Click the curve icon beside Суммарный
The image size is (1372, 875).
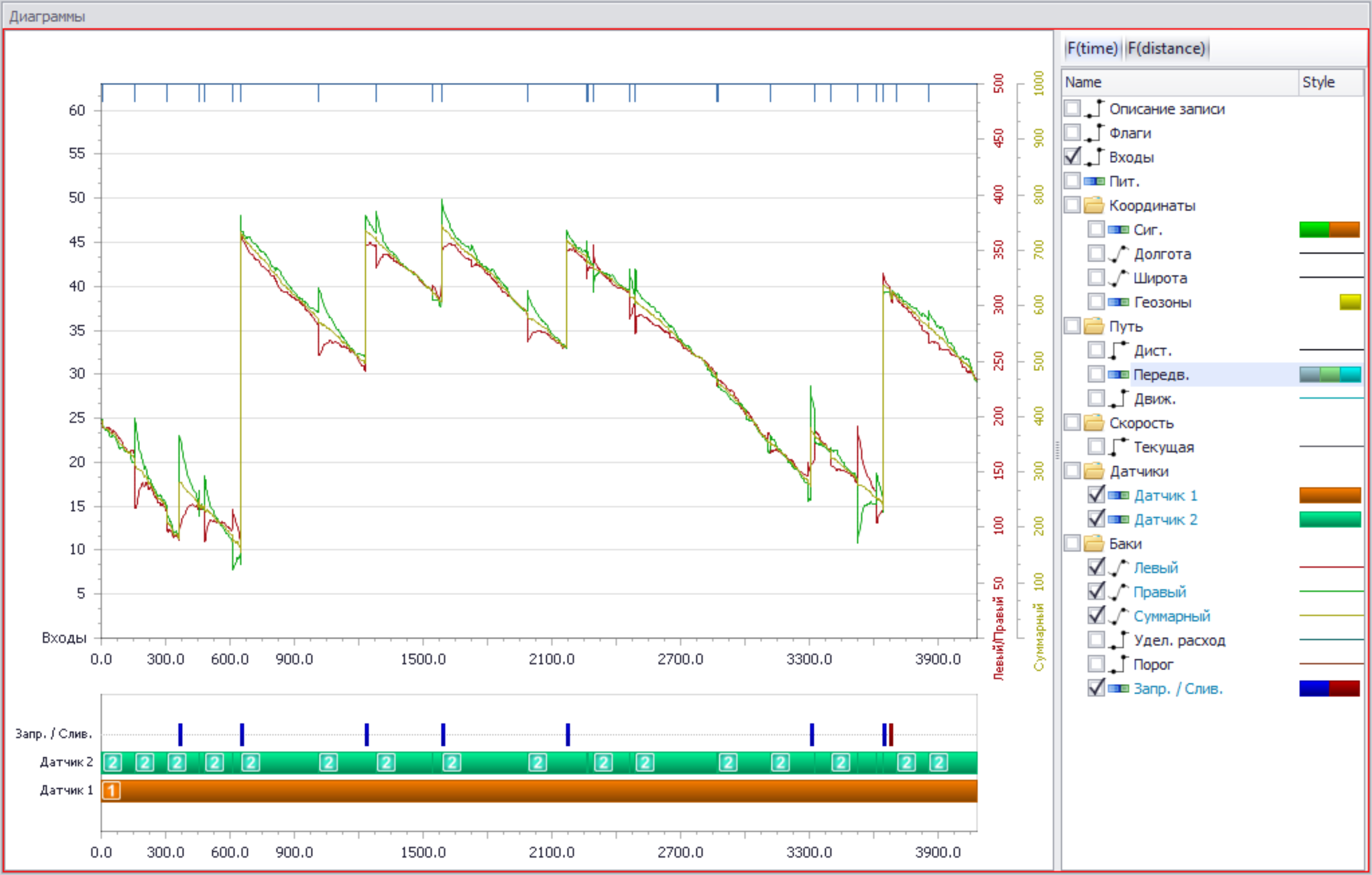(1118, 616)
